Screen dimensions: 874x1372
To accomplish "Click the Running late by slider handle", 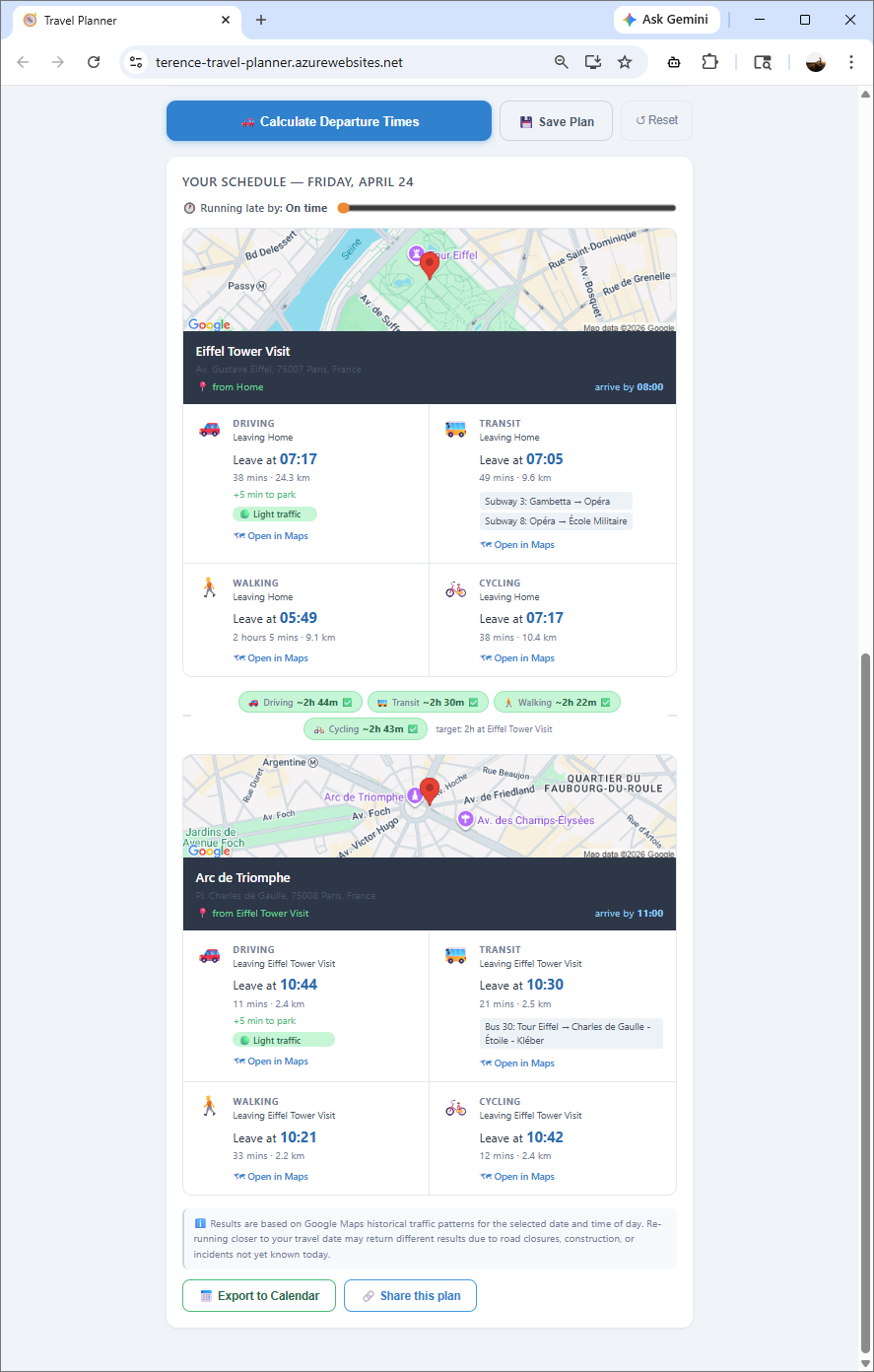I will pyautogui.click(x=344, y=208).
